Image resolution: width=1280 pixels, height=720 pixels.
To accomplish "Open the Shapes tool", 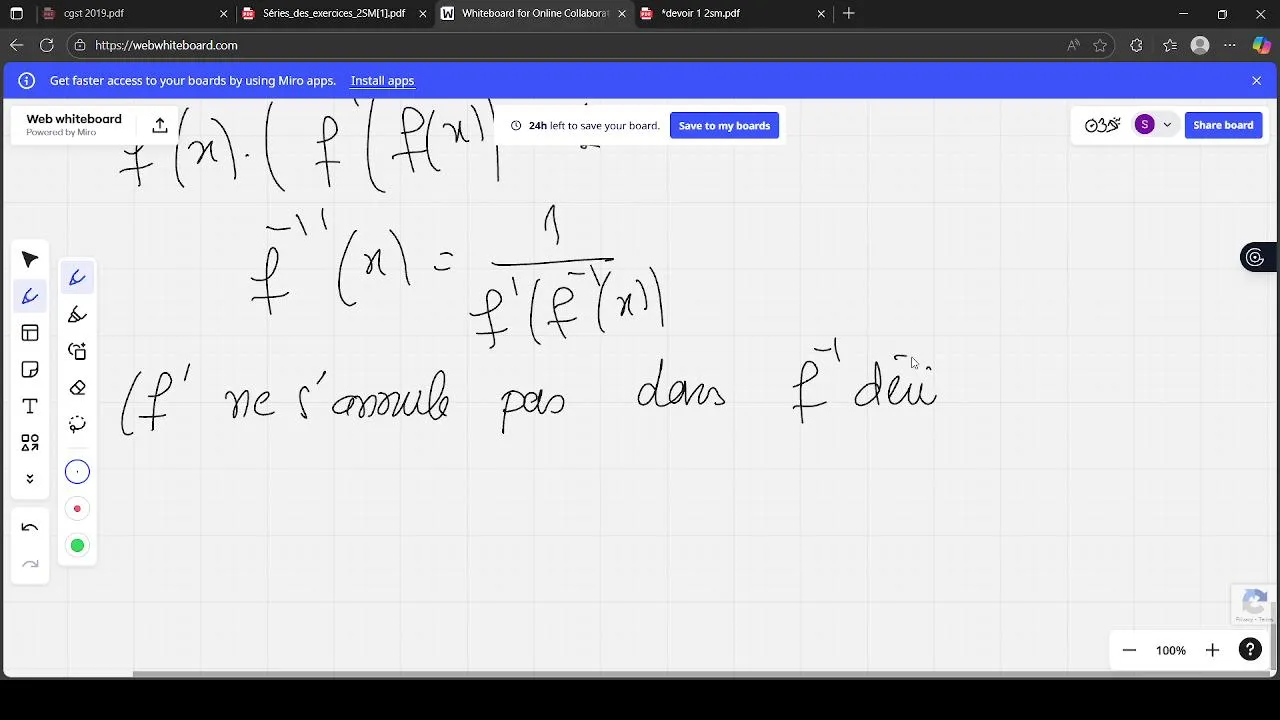I will [x=30, y=442].
